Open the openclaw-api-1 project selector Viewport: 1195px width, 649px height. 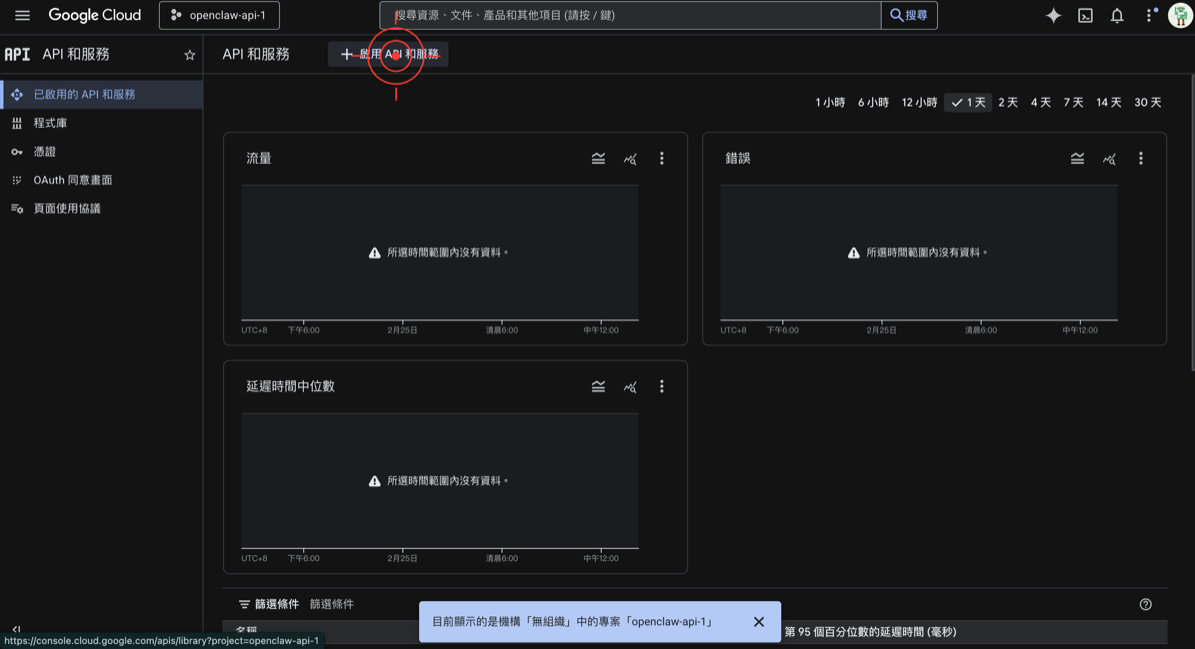click(219, 15)
